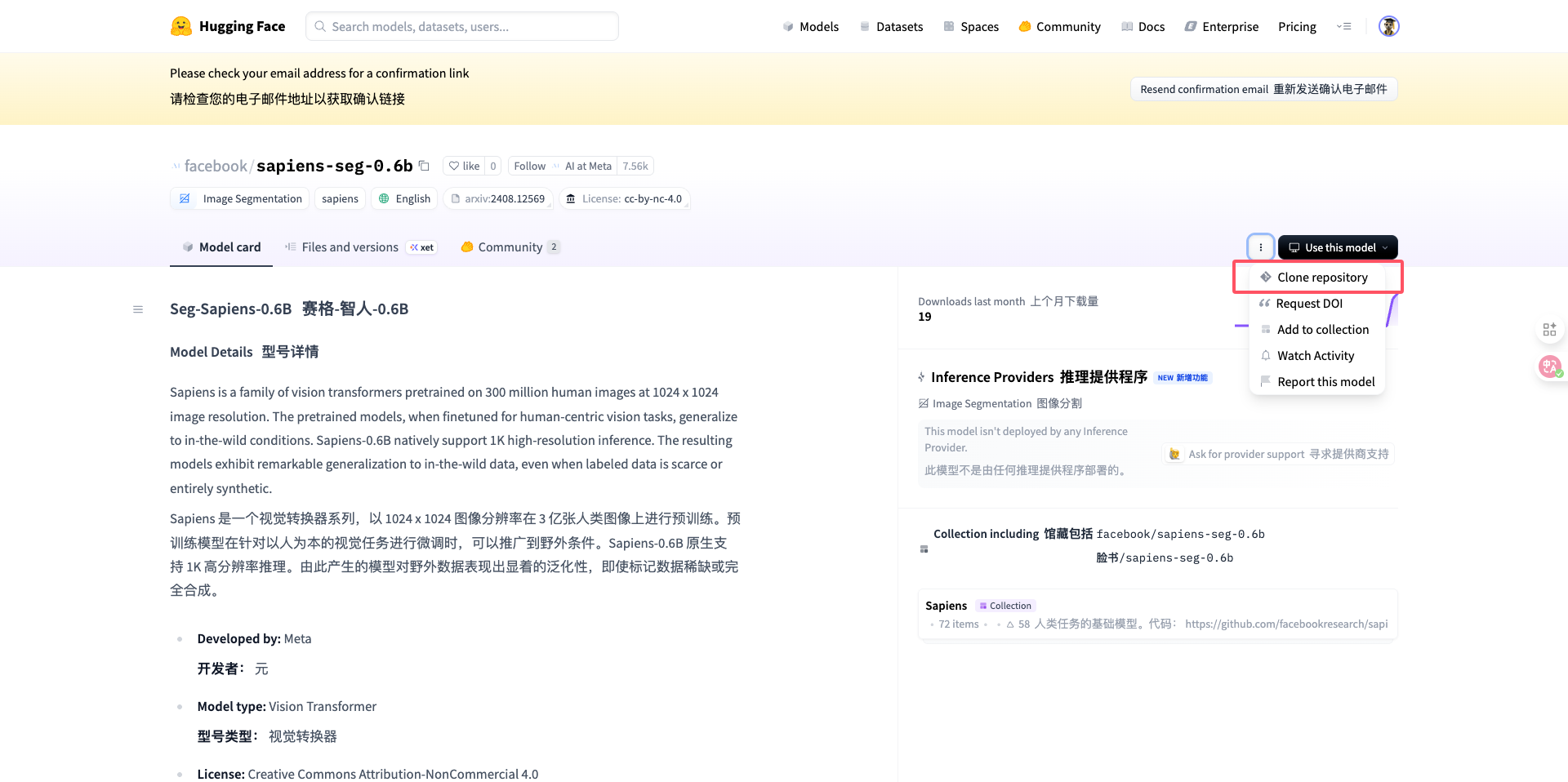Viewport: 1568px width, 782px height.
Task: Ask for provider support
Action: point(1278,454)
